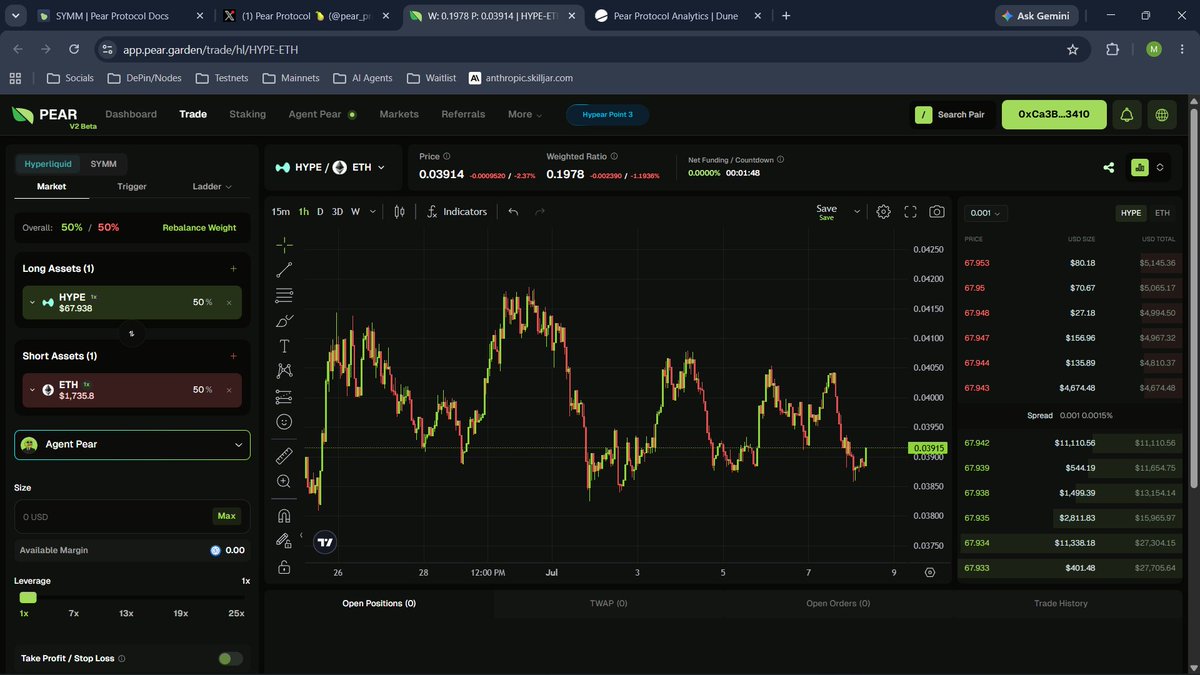Switch to Trigger order tab
The height and width of the screenshot is (675, 1200).
click(x=131, y=186)
